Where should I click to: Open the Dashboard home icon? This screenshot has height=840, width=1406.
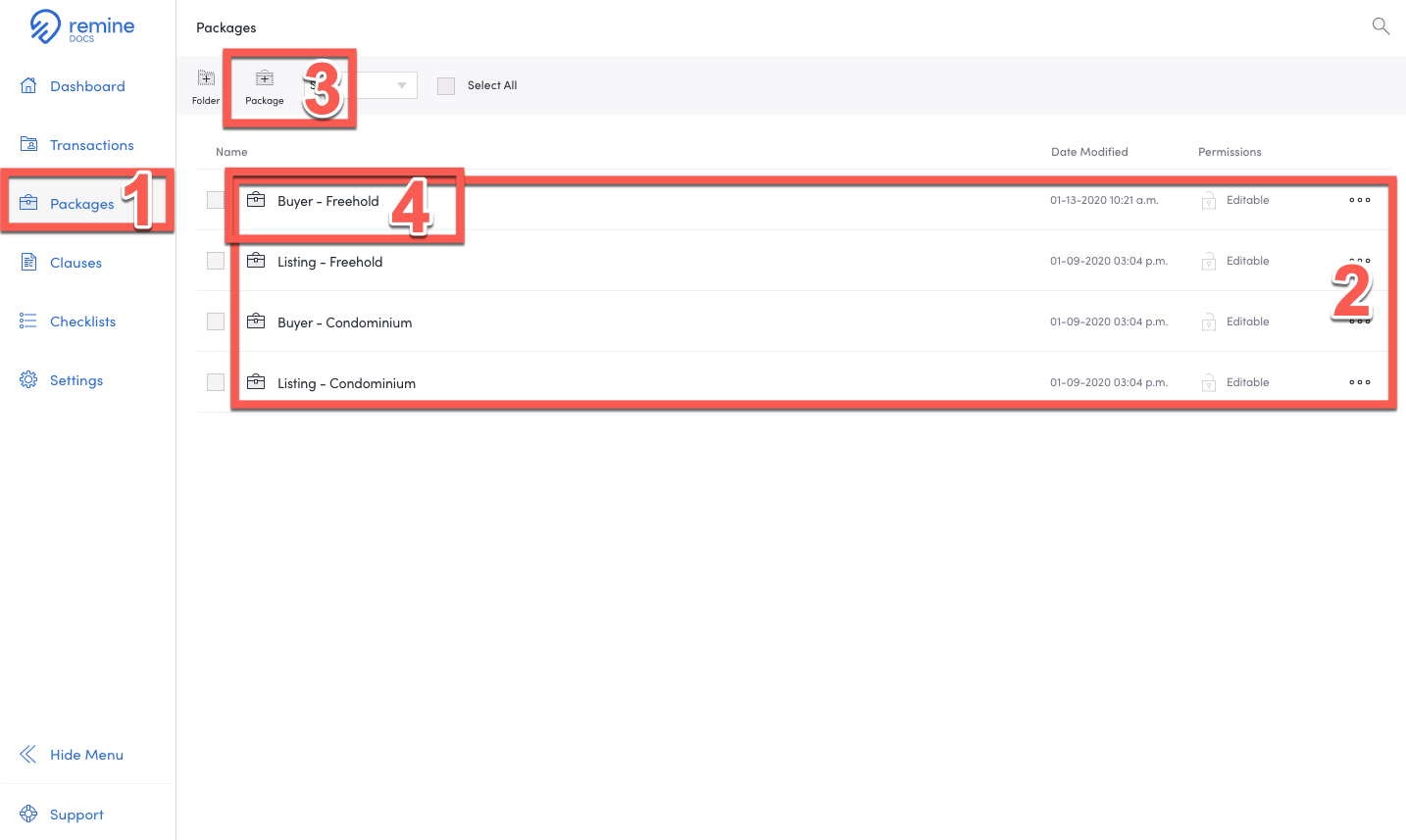[x=28, y=85]
